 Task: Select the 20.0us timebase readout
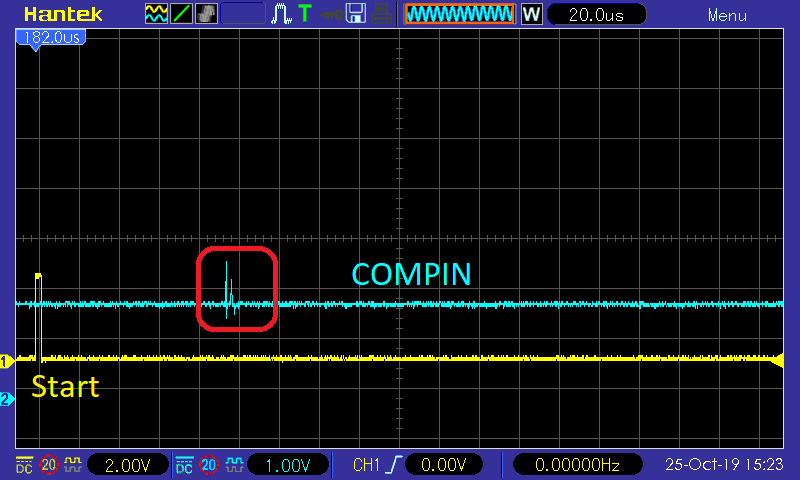click(596, 14)
